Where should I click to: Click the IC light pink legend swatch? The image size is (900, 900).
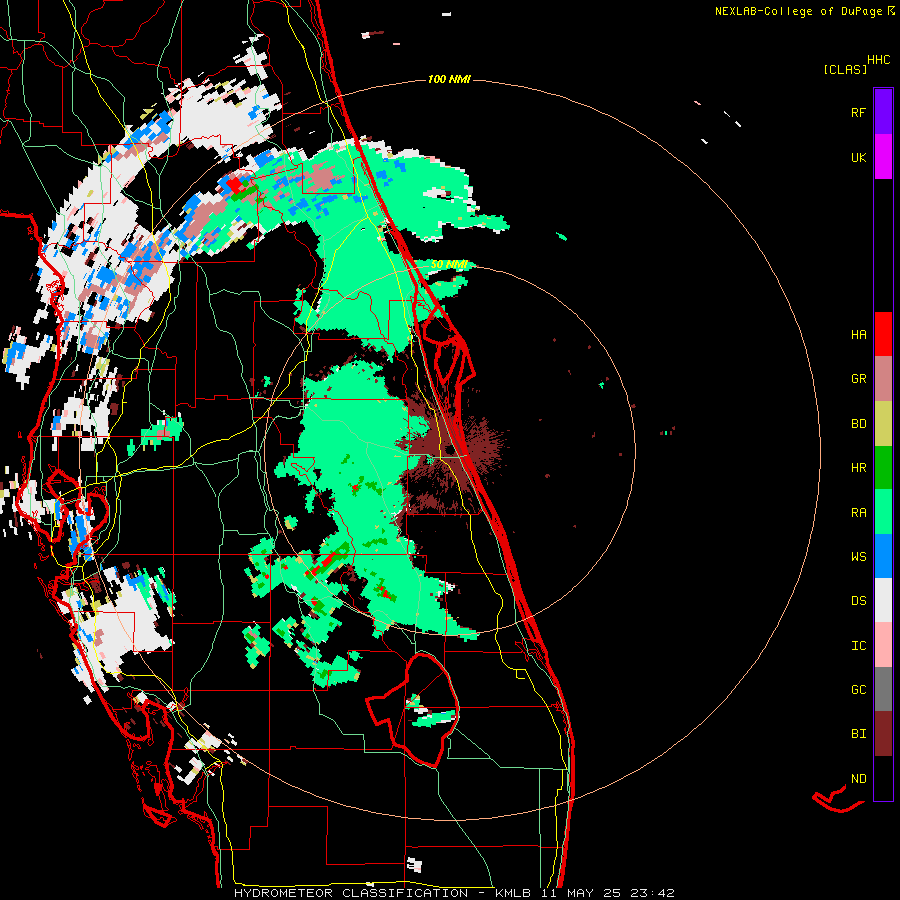[x=883, y=645]
